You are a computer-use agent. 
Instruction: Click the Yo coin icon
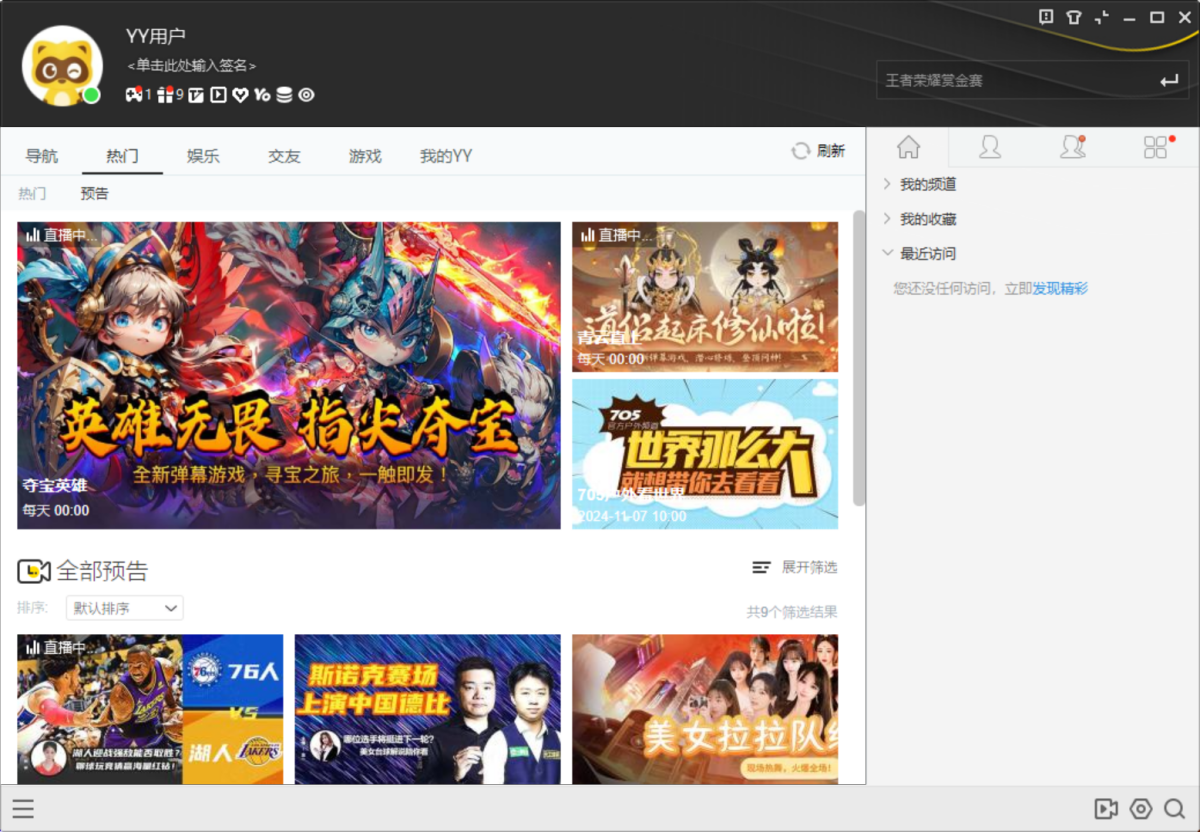point(262,95)
